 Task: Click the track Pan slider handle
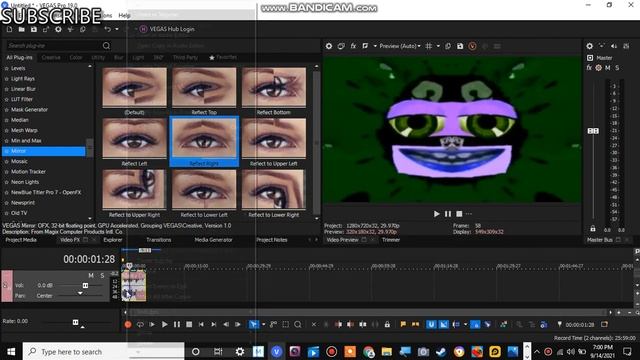[80, 293]
